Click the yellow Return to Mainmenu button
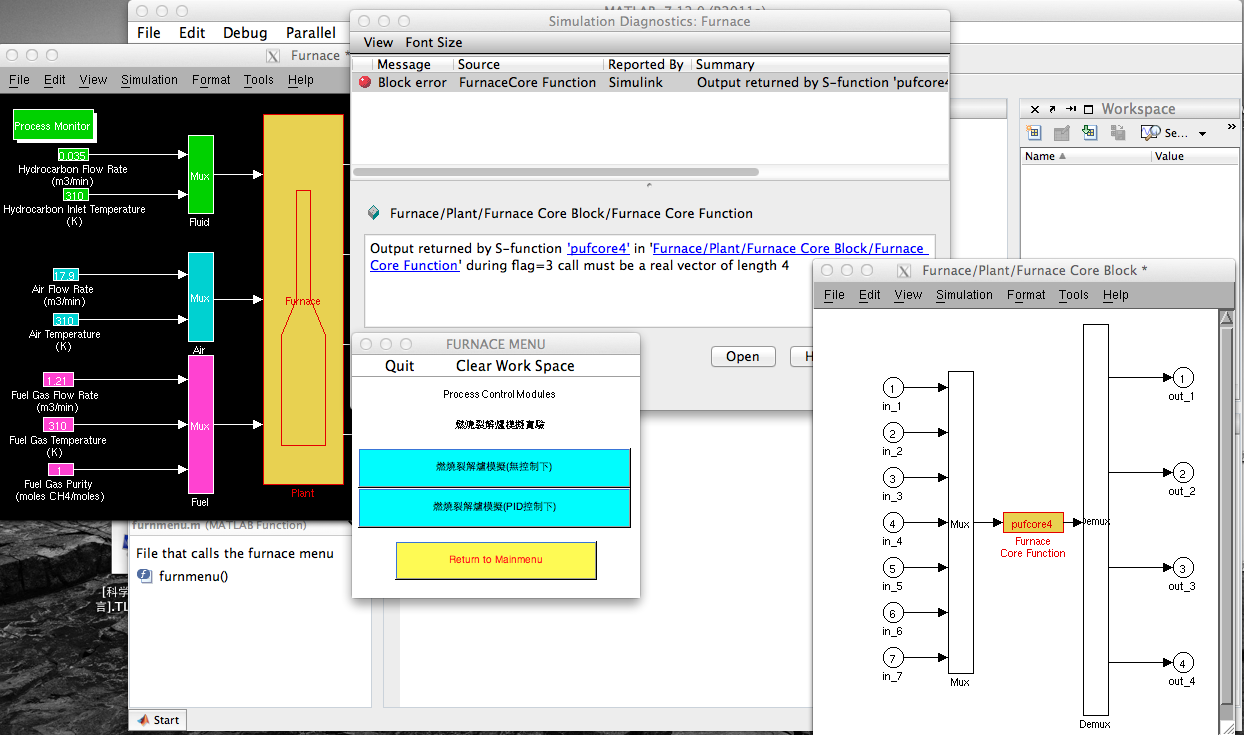The width and height of the screenshot is (1244, 735). tap(496, 560)
